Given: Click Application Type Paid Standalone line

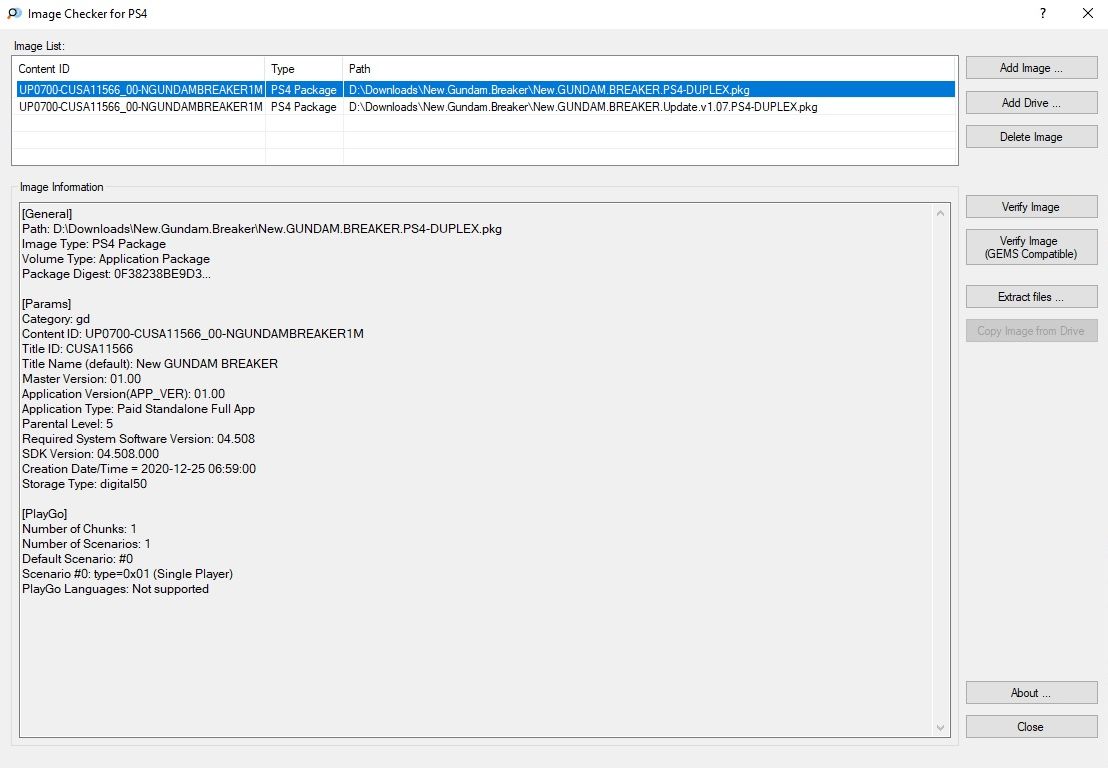Looking at the screenshot, I should 138,408.
